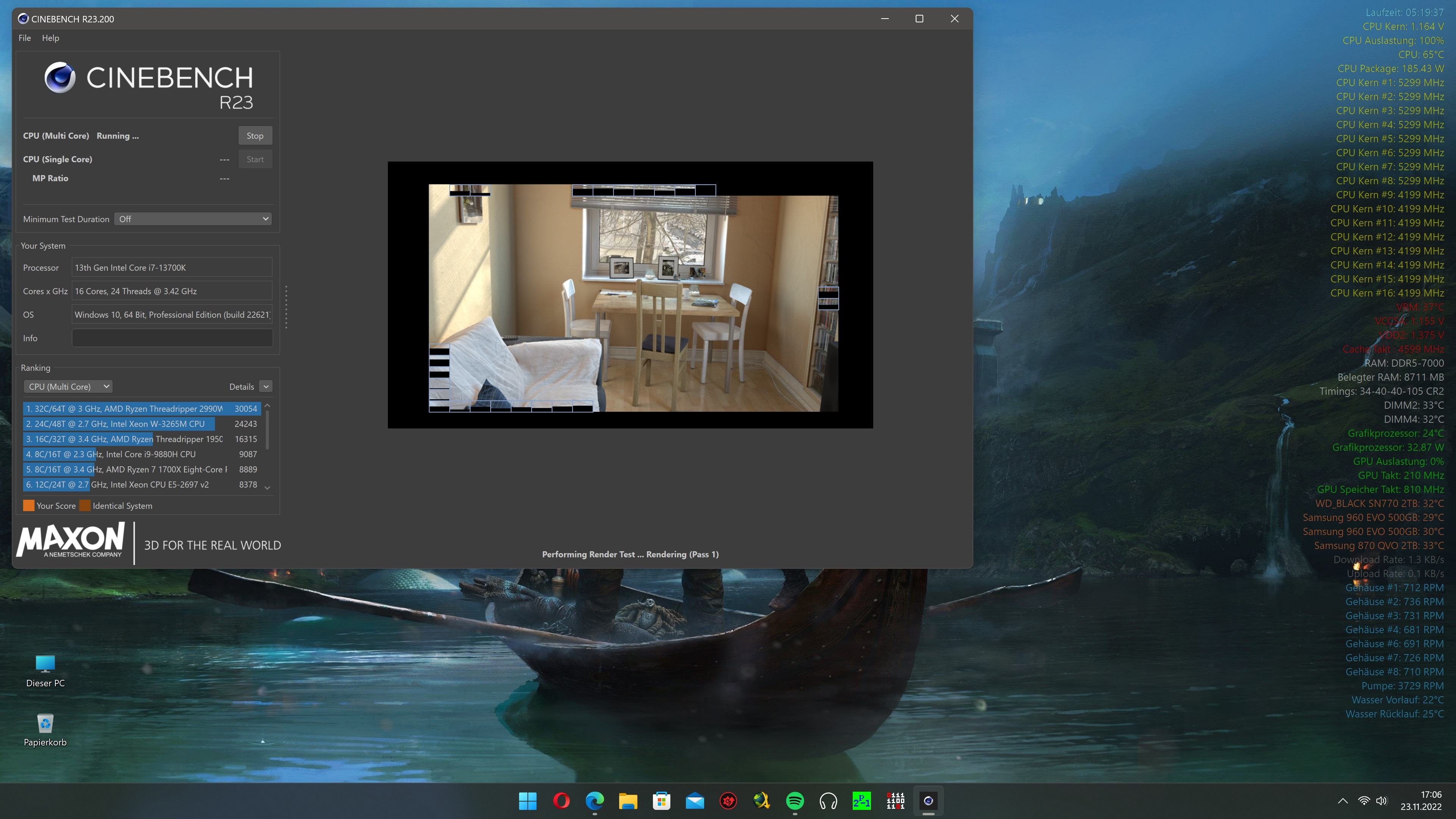Image resolution: width=1456 pixels, height=819 pixels.
Task: Click the taskbar clock showing 17:06
Action: 1420,800
